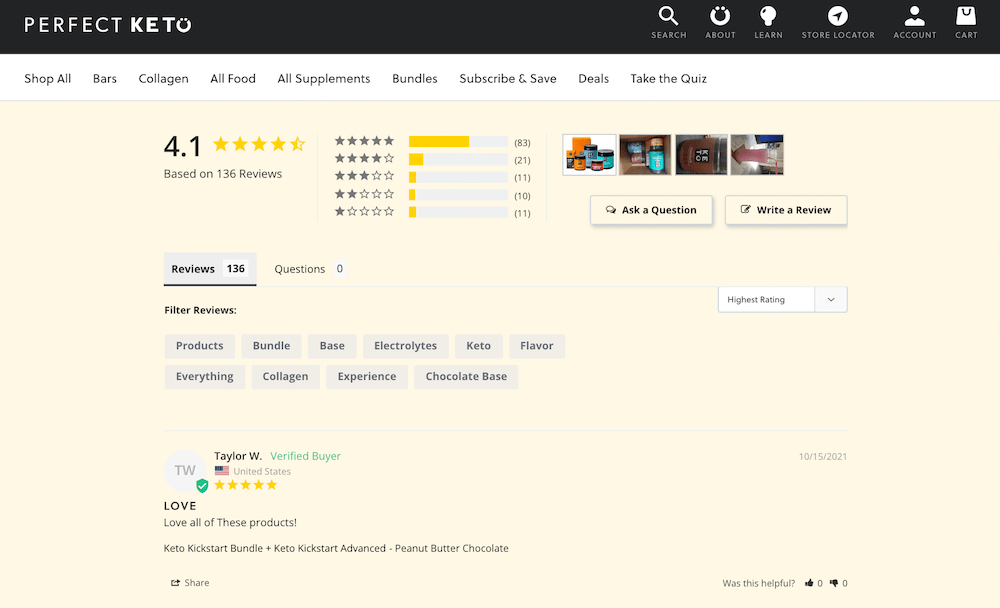The image size is (1000, 608).
Task: Open Shop All menu
Action: 48,78
